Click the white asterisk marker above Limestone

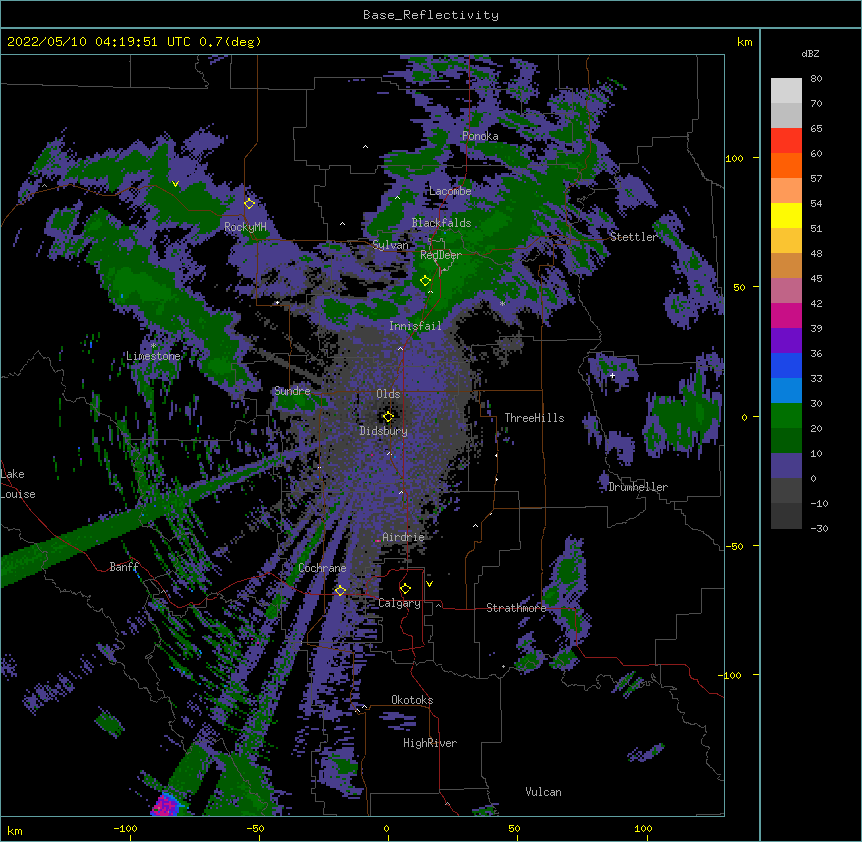[x=154, y=346]
